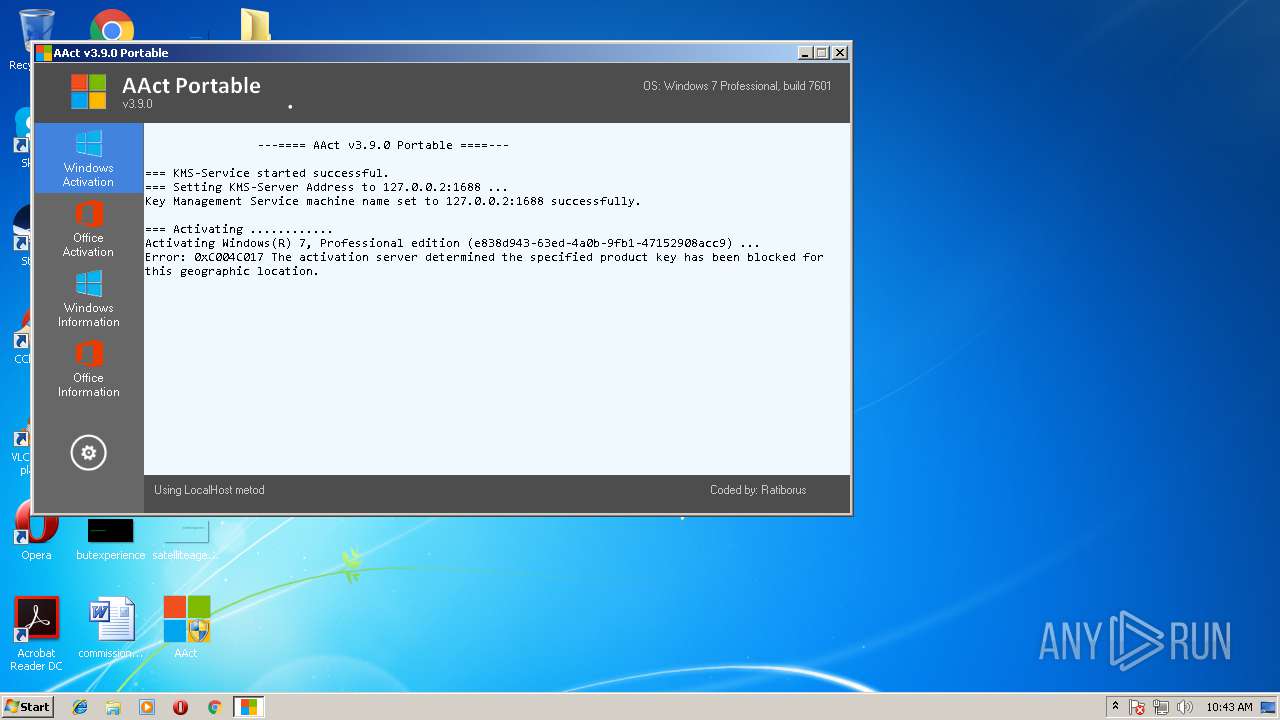Image resolution: width=1280 pixels, height=720 pixels.
Task: Open the butexperience desktop file
Action: [x=110, y=538]
